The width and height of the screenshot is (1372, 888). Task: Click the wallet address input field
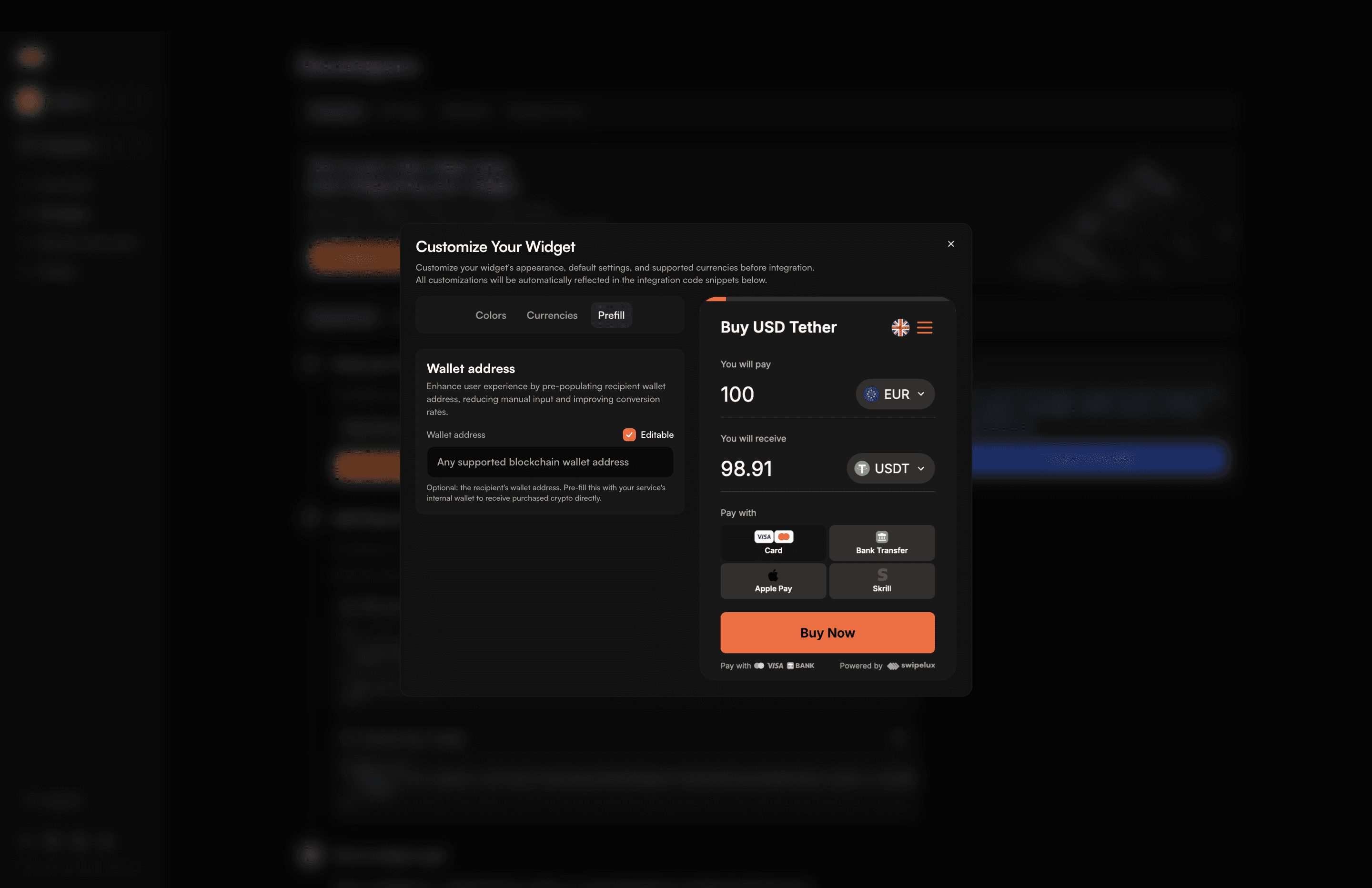click(550, 462)
